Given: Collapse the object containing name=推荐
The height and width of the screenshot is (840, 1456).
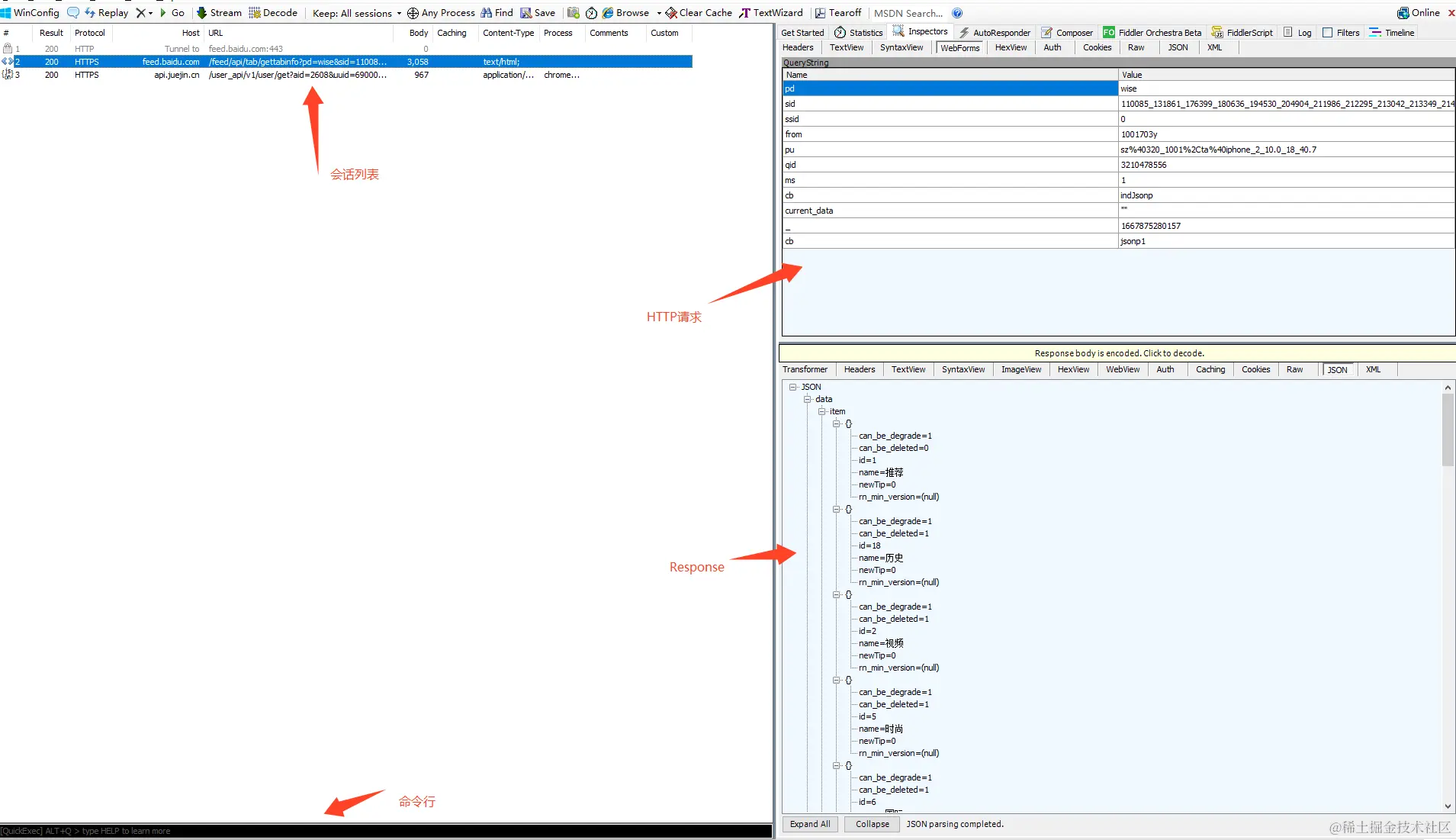Looking at the screenshot, I should (x=837, y=423).
